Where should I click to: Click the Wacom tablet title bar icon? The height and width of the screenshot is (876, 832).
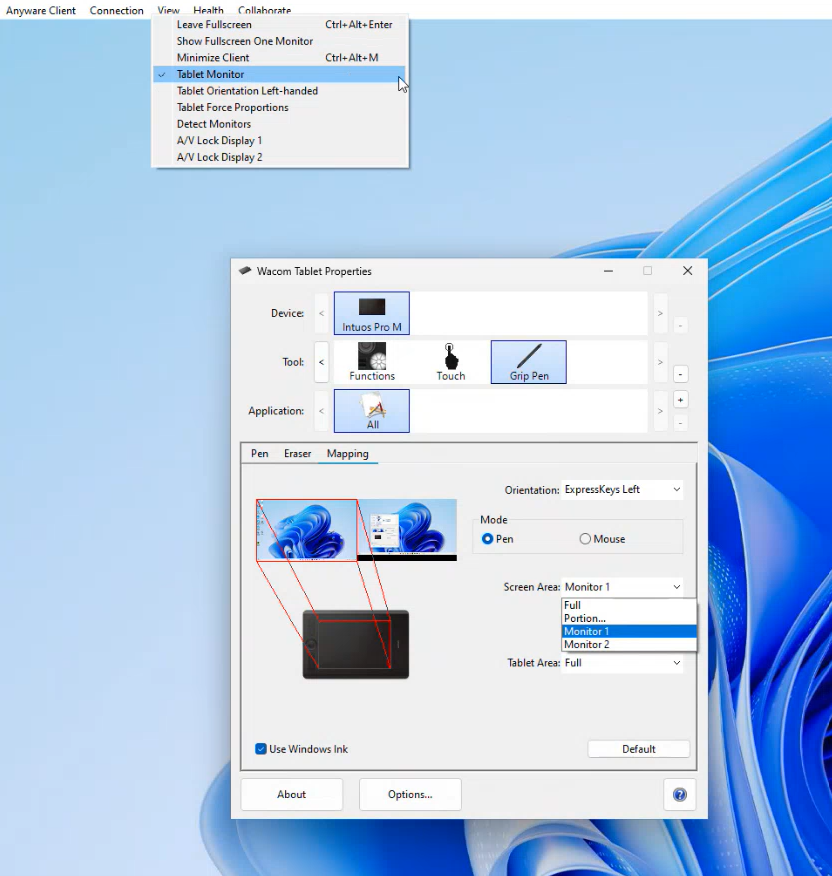[245, 271]
